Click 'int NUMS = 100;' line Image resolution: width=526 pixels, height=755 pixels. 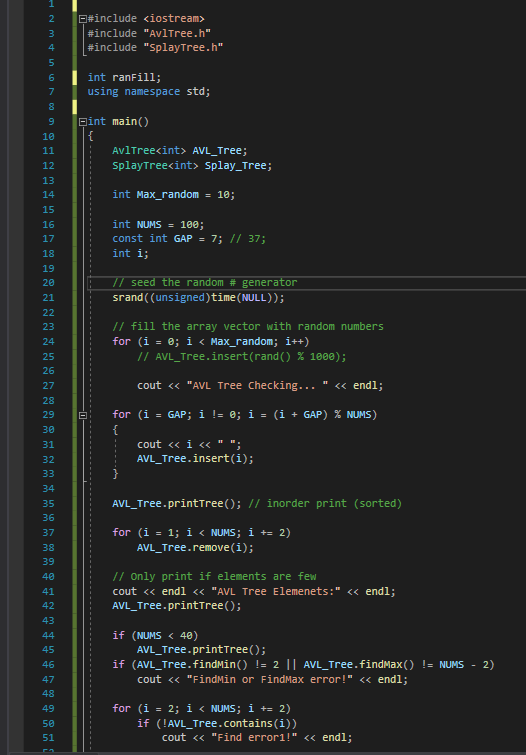[x=158, y=224]
